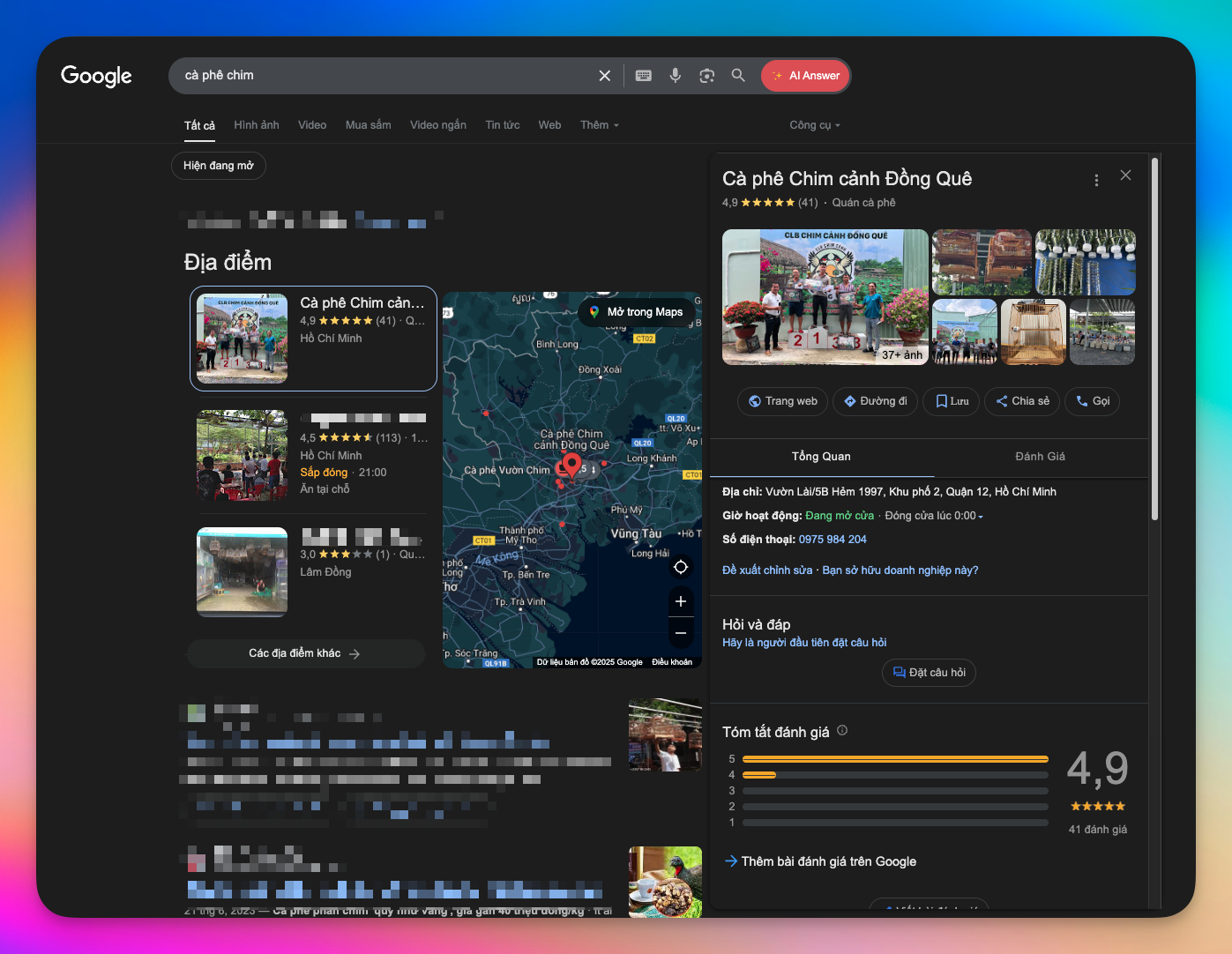This screenshot has height=954, width=1232.
Task: Open the on-screen keyboard input tool
Action: pyautogui.click(x=644, y=76)
